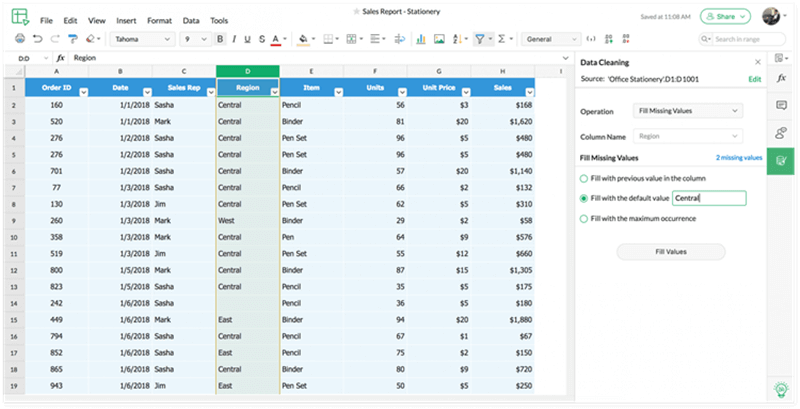Star the Sales Report document title

(x=357, y=11)
